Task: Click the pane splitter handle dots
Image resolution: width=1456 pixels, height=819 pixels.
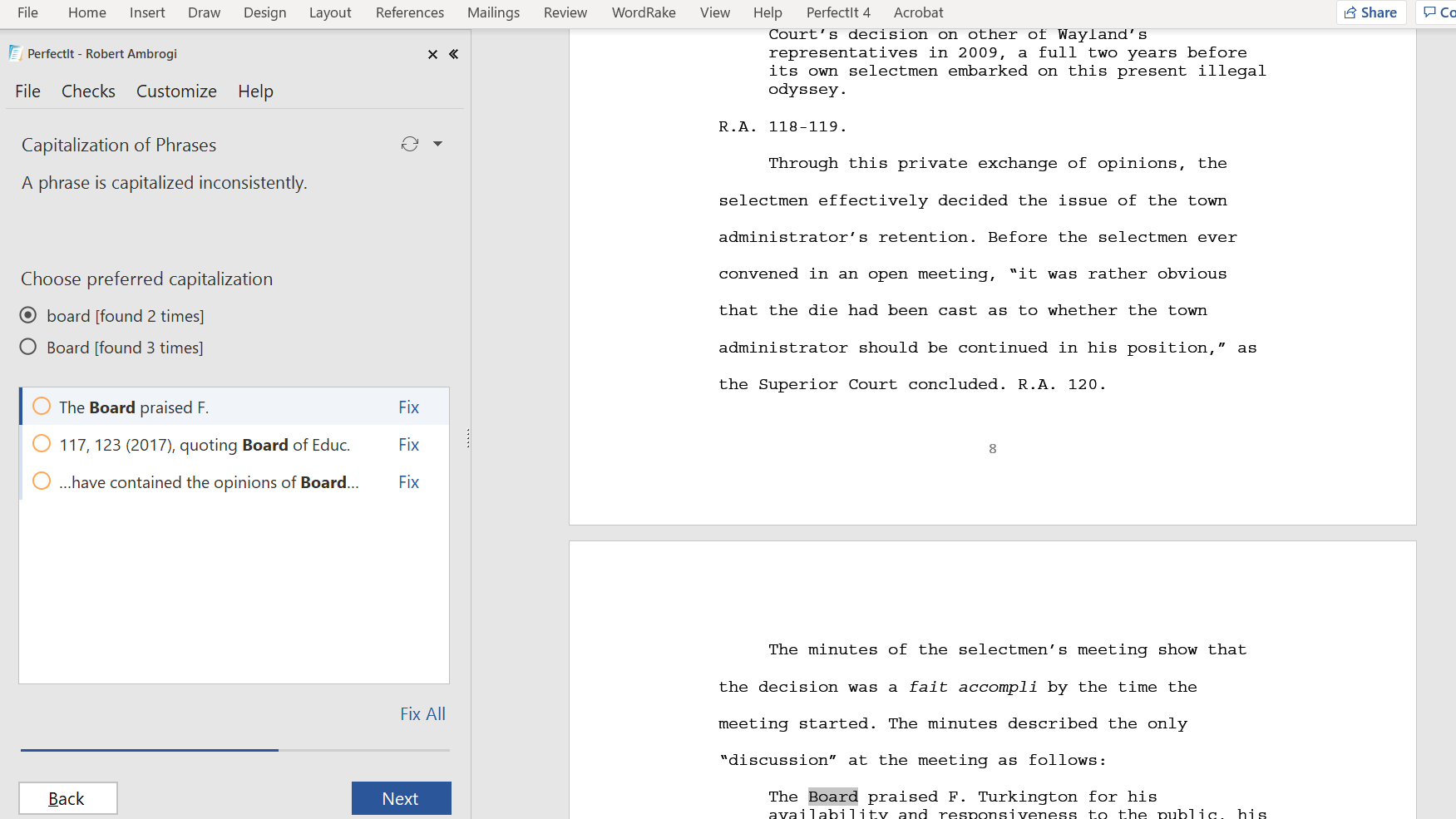Action: coord(468,438)
